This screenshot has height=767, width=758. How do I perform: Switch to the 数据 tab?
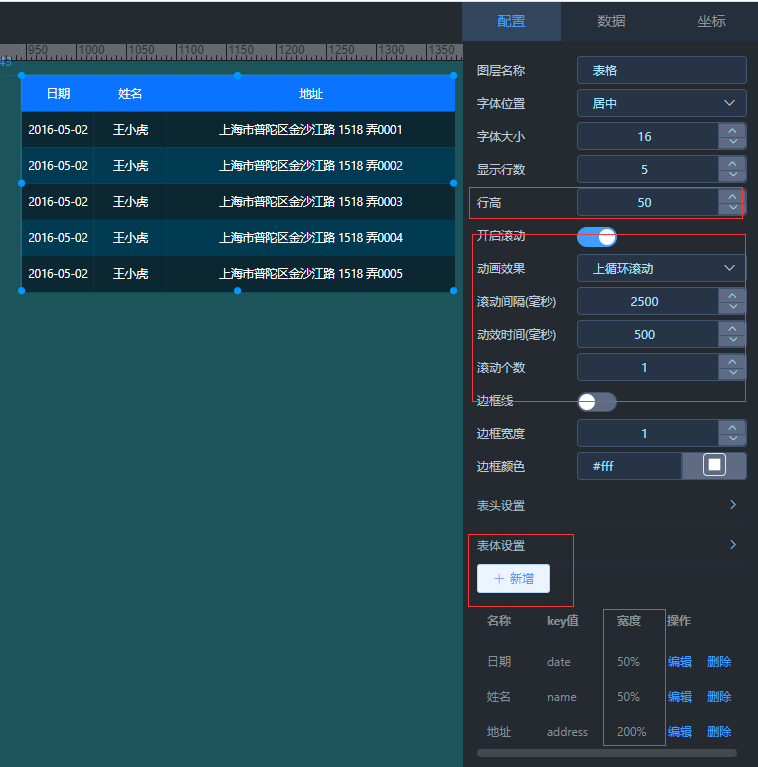click(611, 21)
